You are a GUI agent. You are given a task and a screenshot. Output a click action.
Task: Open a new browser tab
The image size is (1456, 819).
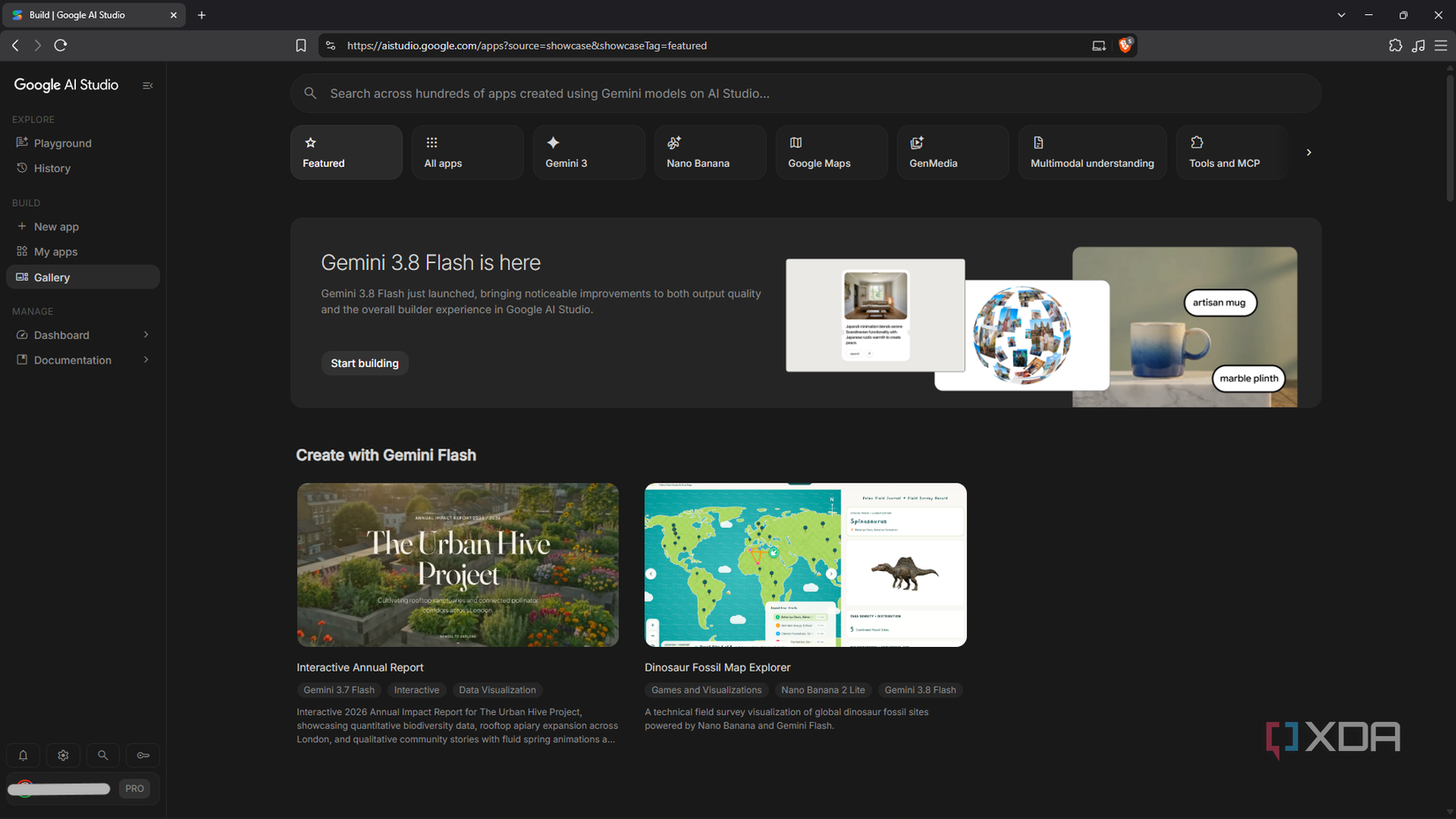coord(202,15)
